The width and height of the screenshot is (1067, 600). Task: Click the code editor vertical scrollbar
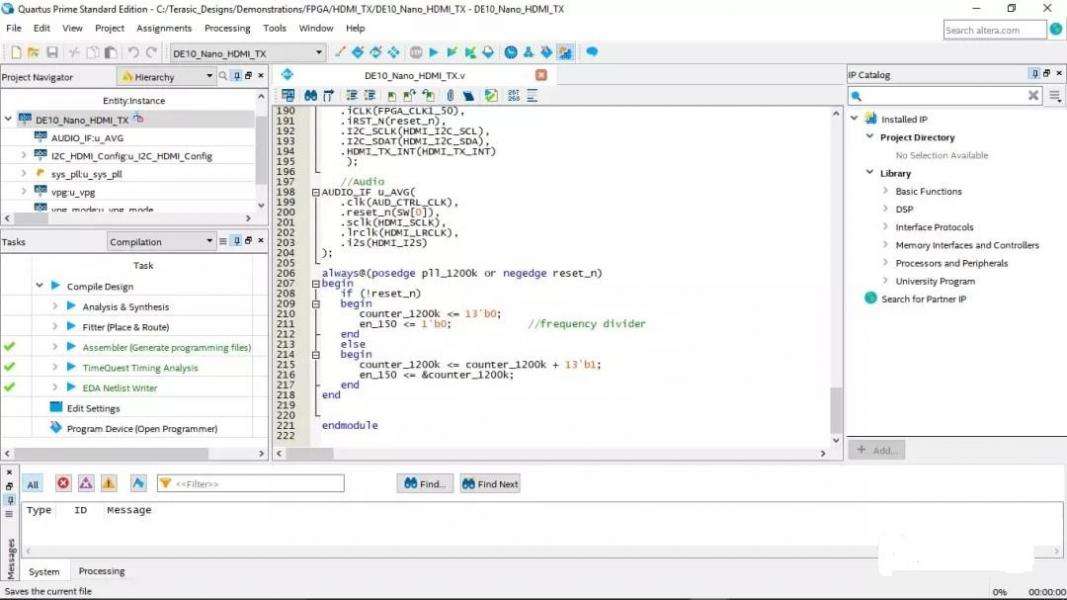point(836,408)
